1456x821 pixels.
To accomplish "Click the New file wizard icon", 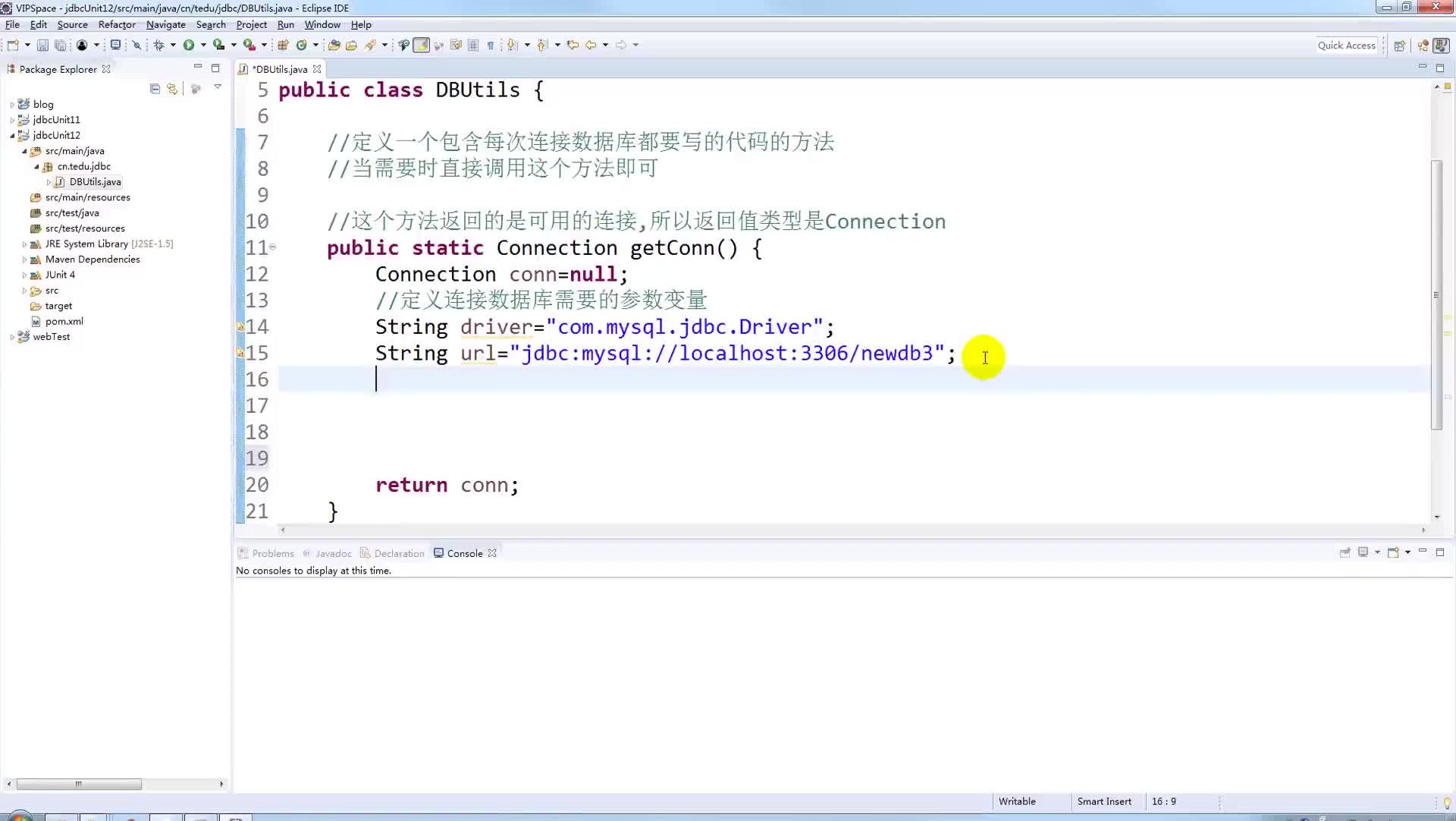I will pyautogui.click(x=13, y=45).
